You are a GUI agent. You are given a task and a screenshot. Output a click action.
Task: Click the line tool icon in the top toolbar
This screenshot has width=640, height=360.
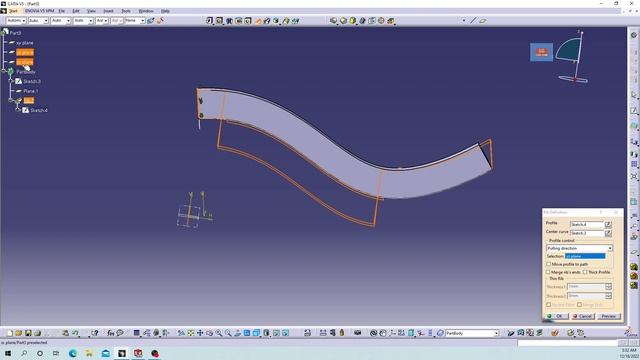(x=473, y=20)
